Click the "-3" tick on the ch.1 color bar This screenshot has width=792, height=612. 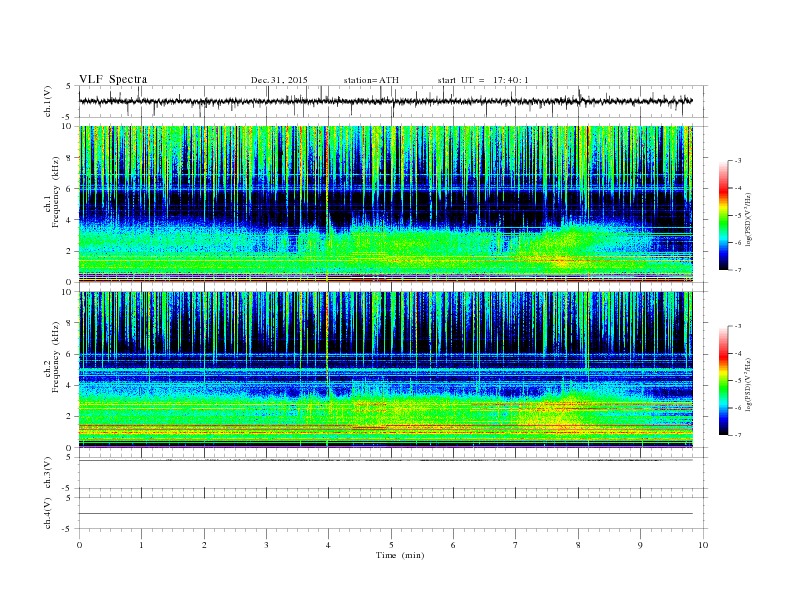point(738,161)
